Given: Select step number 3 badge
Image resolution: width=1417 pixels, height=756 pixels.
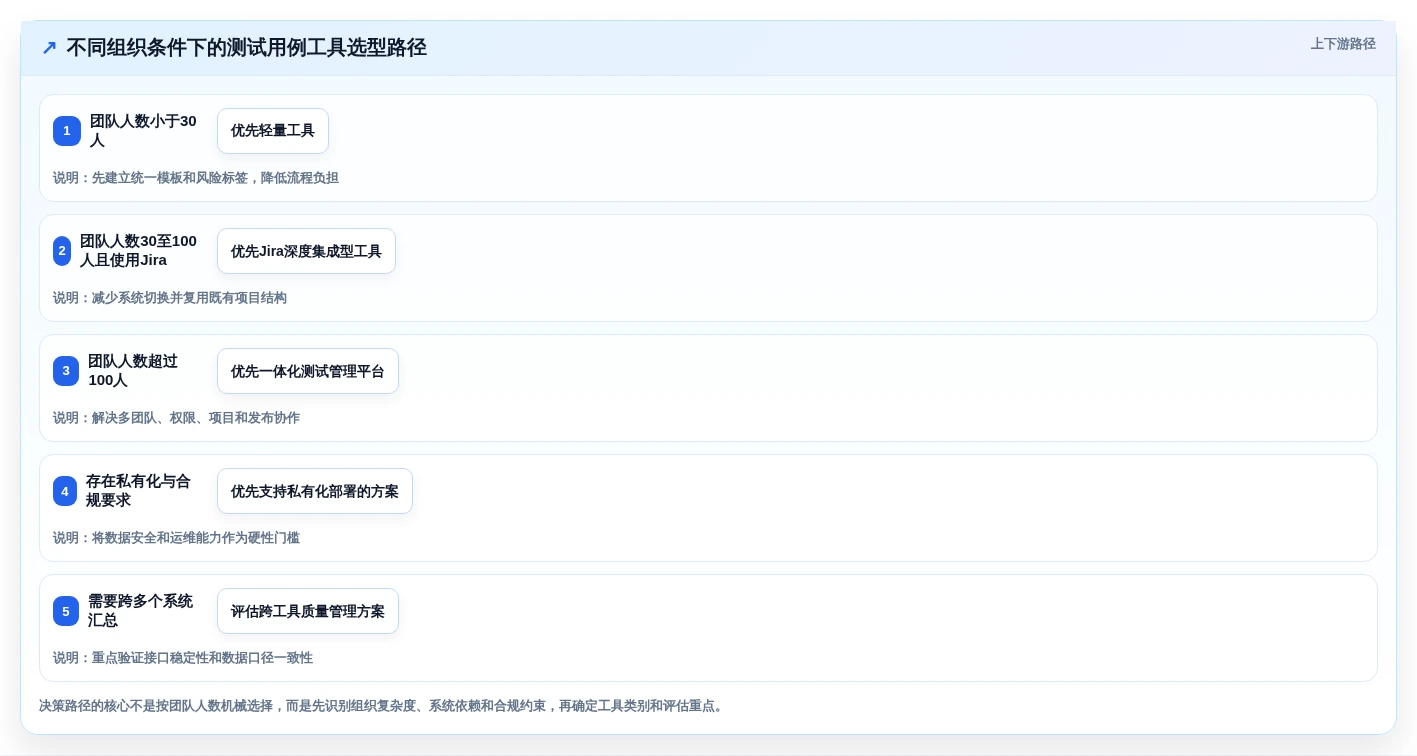Looking at the screenshot, I should 66,371.
